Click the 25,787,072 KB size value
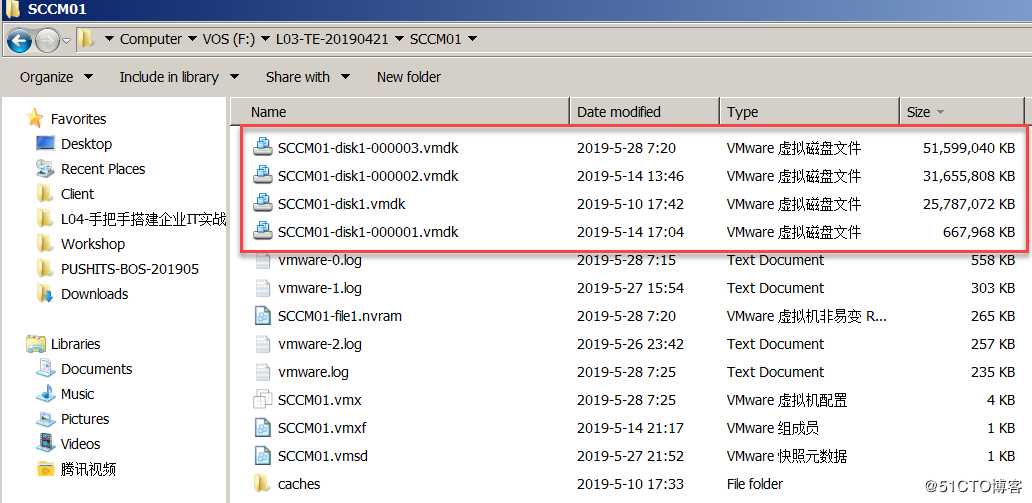This screenshot has height=503, width=1032. point(969,204)
